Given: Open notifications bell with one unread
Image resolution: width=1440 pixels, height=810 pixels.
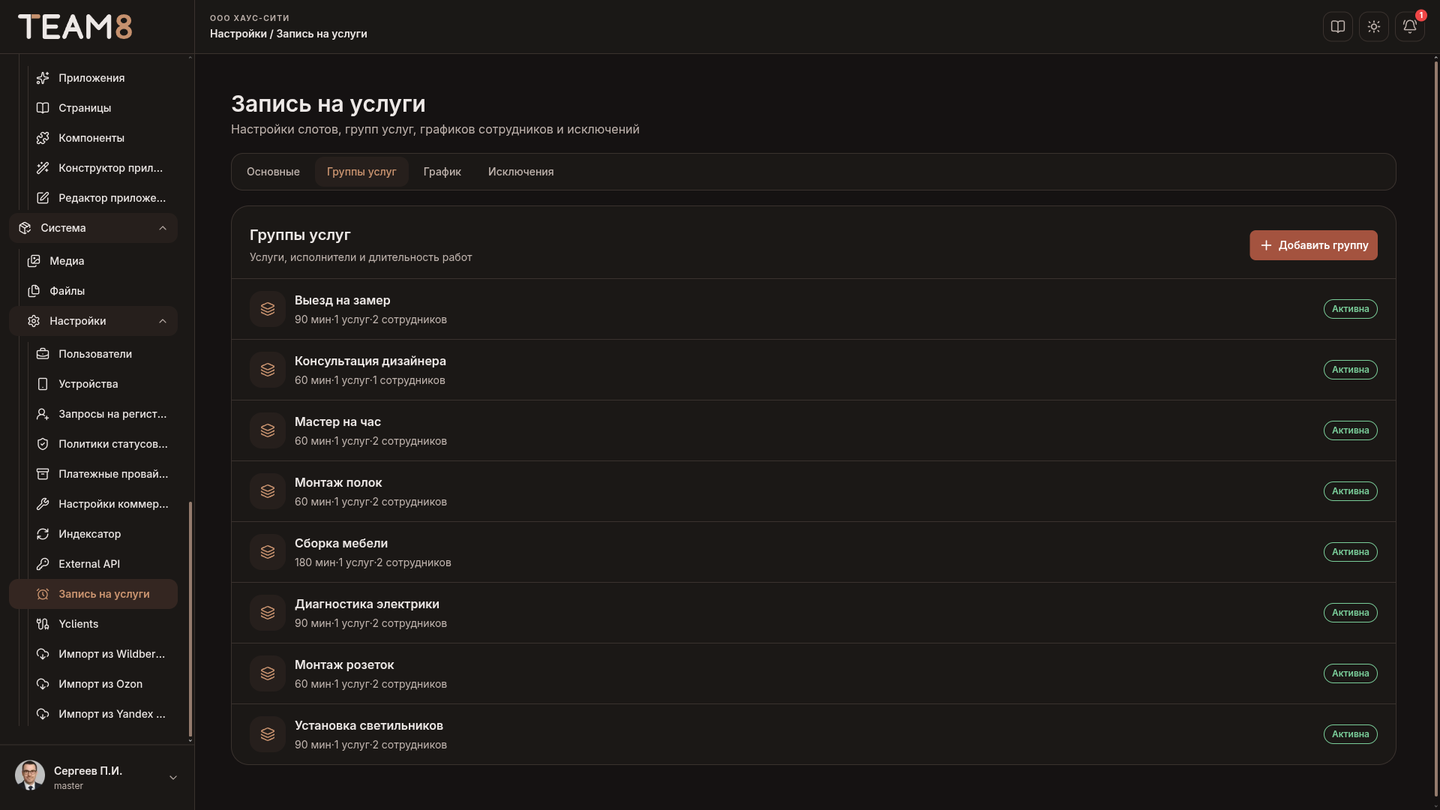Looking at the screenshot, I should pos(1410,27).
